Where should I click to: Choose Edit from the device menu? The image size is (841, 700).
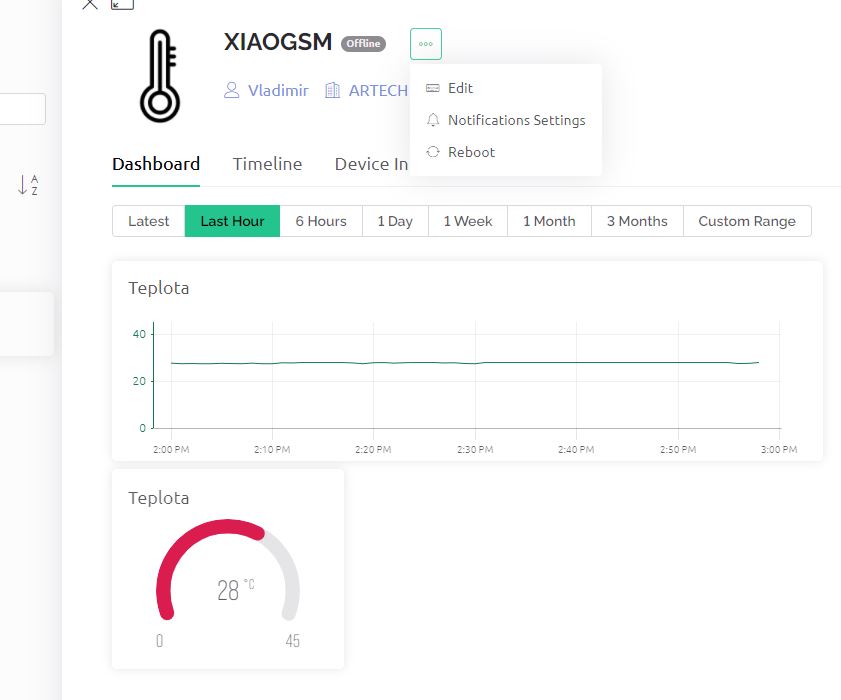[460, 88]
